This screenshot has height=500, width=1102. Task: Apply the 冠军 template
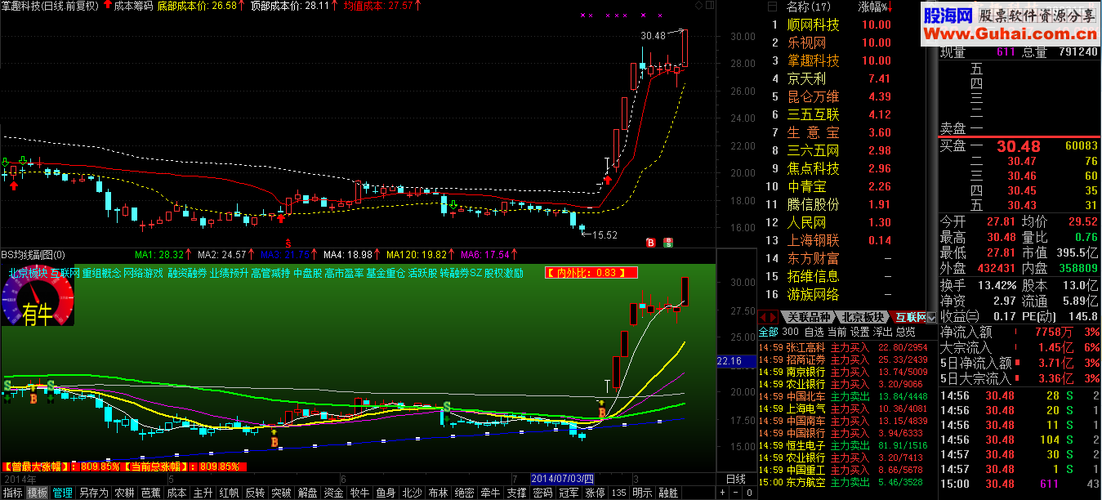[x=569, y=492]
